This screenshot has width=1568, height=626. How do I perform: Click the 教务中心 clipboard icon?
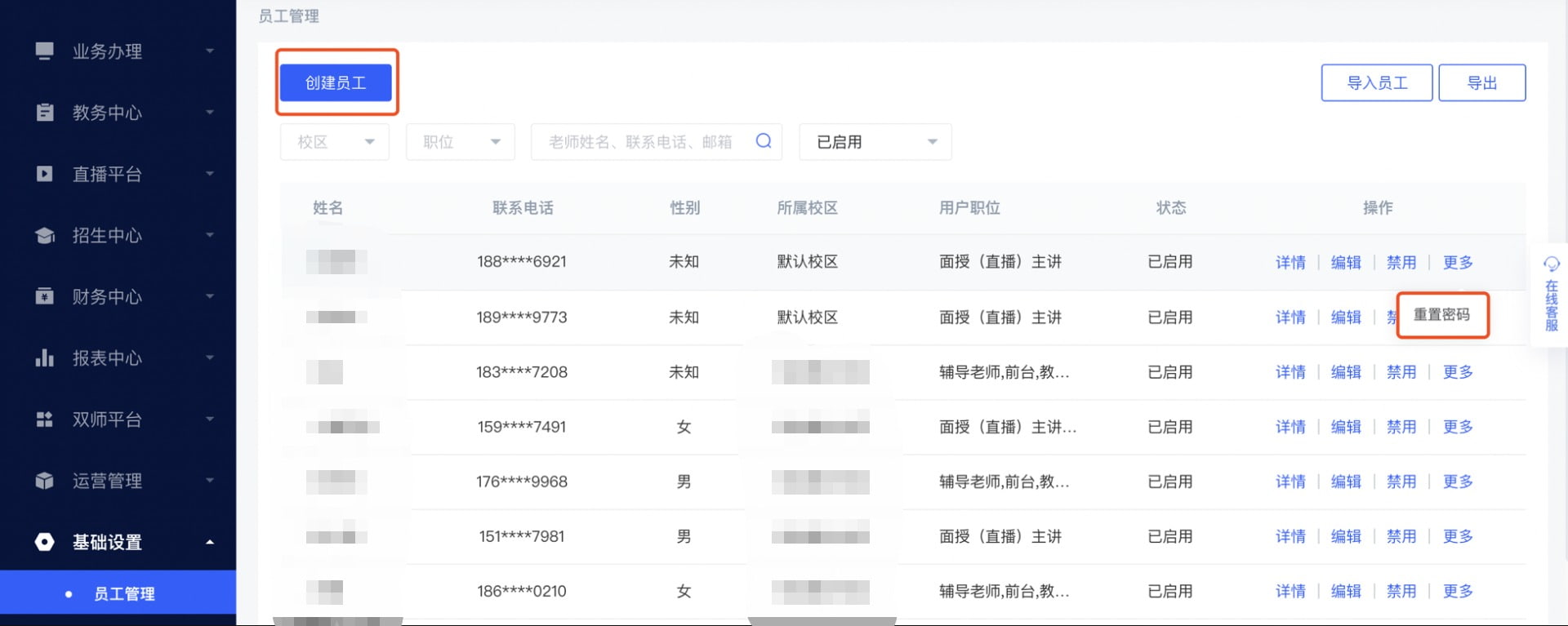tap(45, 113)
